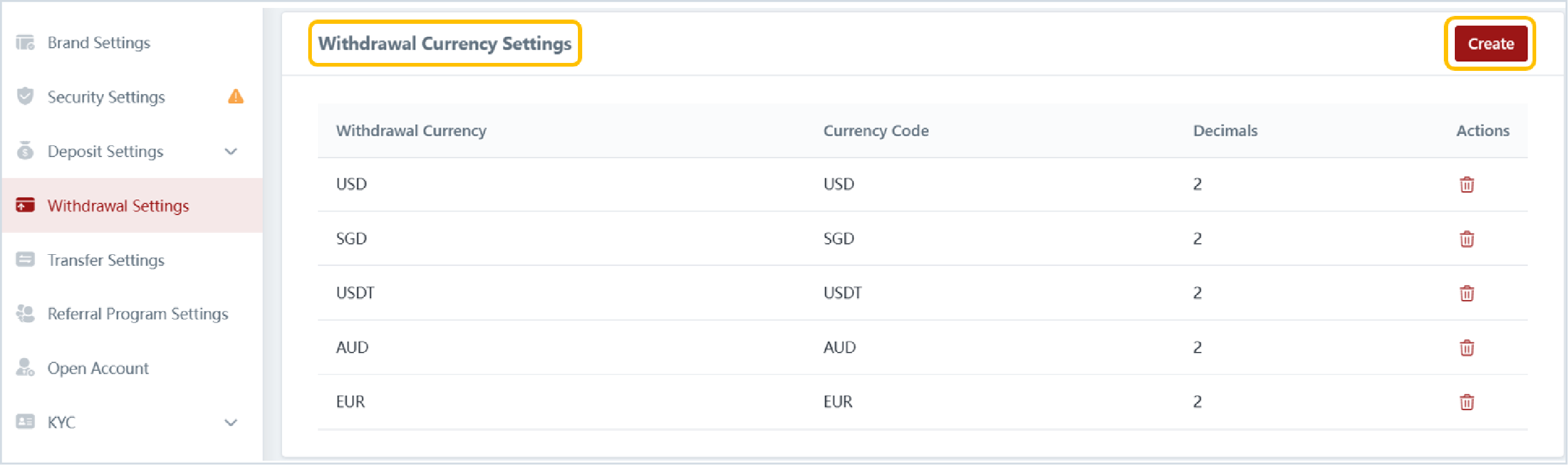
Task: Click the red Create button
Action: click(1490, 43)
